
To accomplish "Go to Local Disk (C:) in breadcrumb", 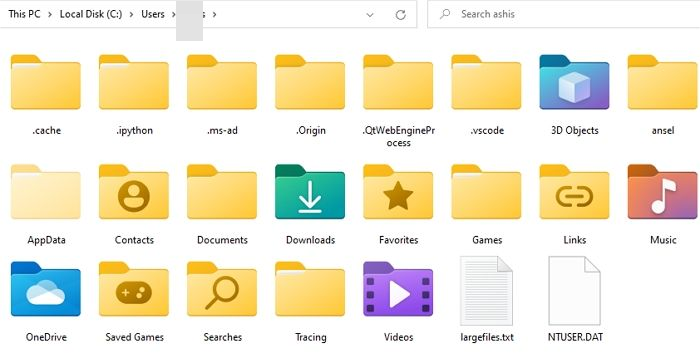I will click(91, 14).
